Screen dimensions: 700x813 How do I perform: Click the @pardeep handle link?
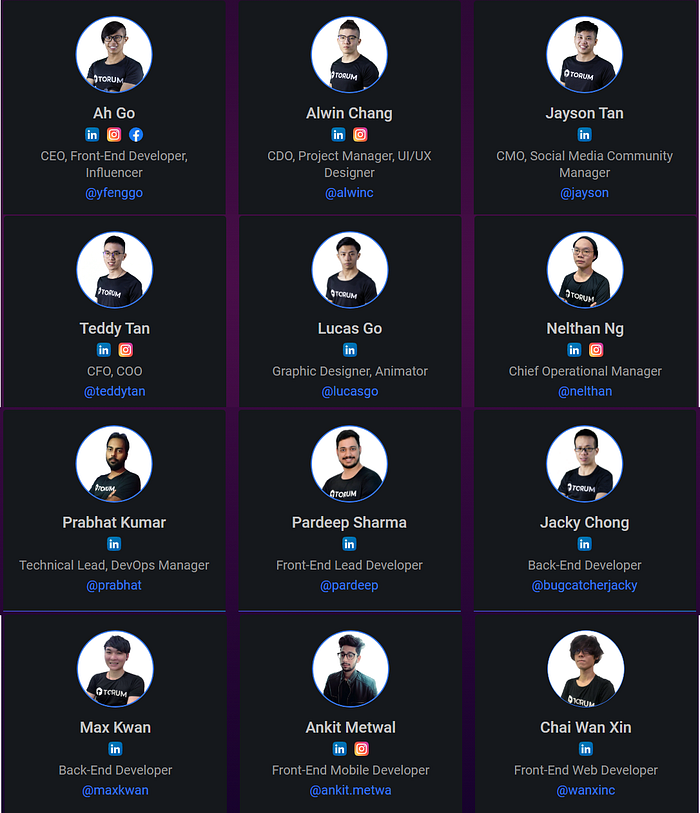pos(349,585)
